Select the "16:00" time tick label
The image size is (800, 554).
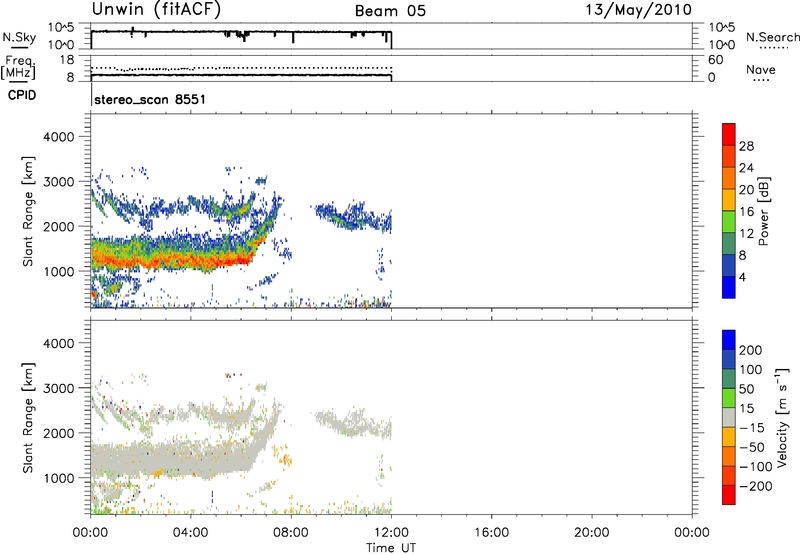coord(491,533)
